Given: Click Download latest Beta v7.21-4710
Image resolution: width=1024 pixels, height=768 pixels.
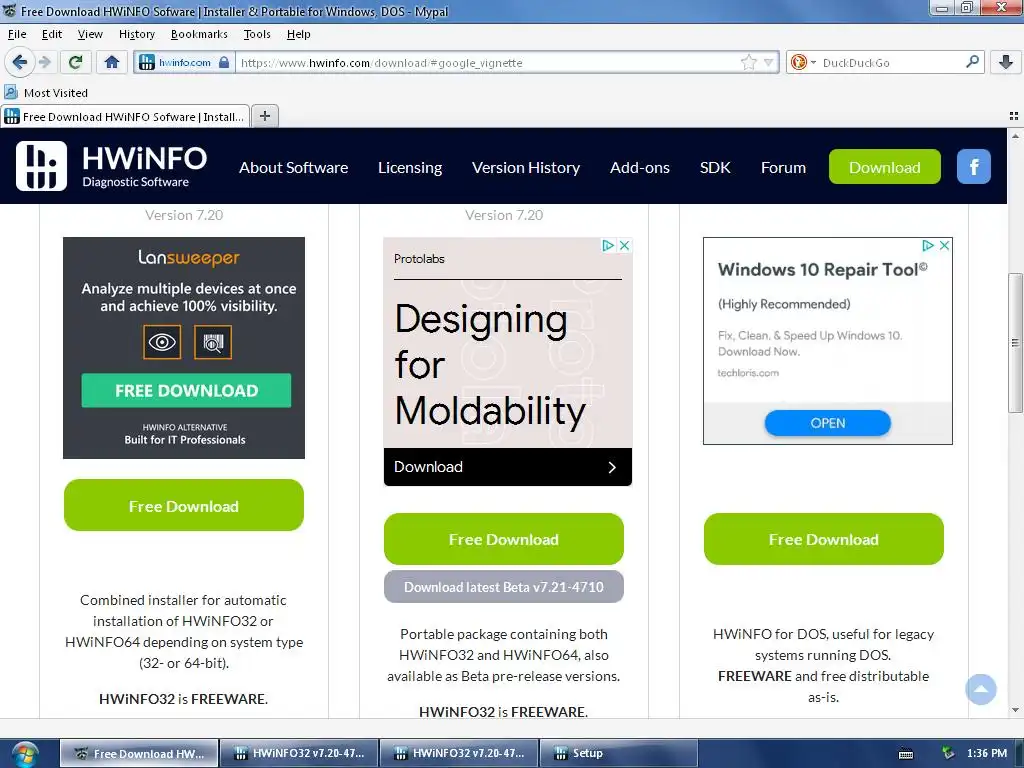Looking at the screenshot, I should click(504, 586).
